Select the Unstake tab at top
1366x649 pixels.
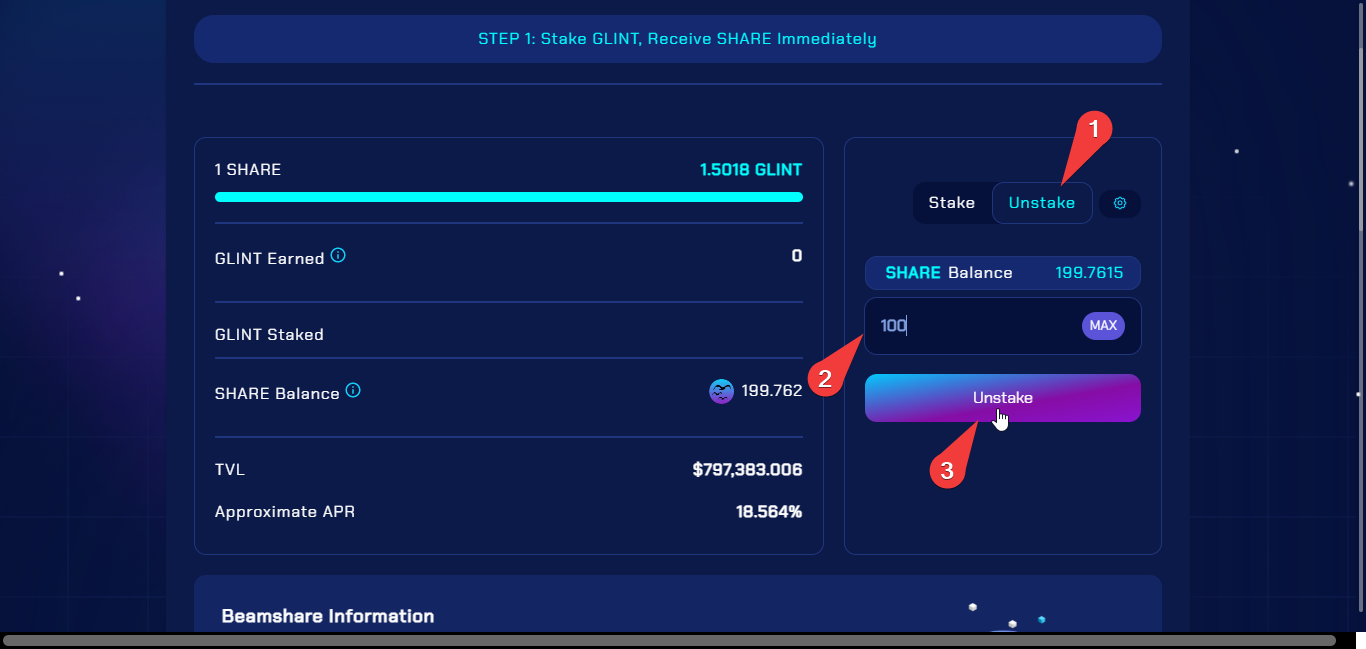point(1041,203)
